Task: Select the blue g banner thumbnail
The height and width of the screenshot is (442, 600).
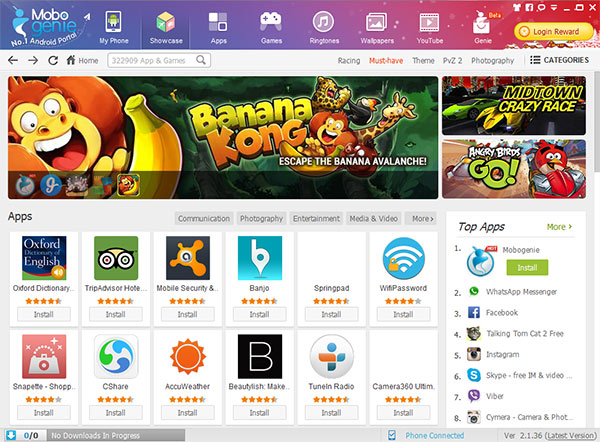Action: coord(51,185)
